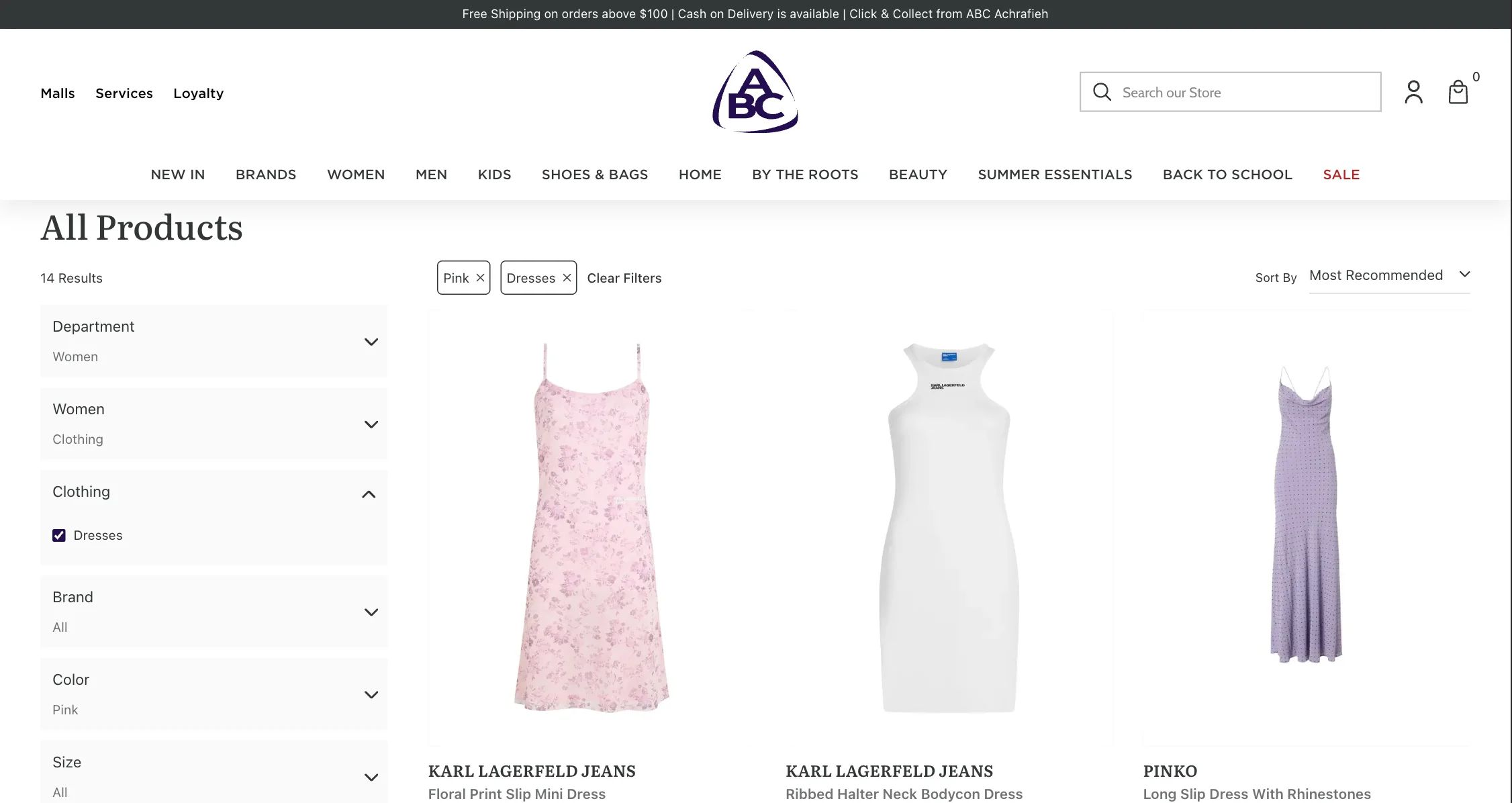Go to the SALE section
Viewport: 1512px width, 803px height.
[1341, 175]
